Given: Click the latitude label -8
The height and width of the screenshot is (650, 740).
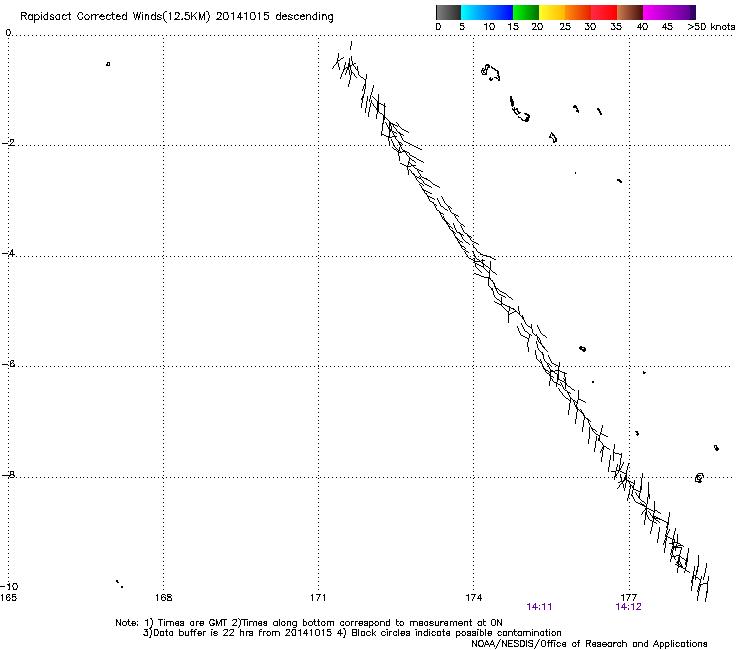Looking at the screenshot, I should 8,475.
